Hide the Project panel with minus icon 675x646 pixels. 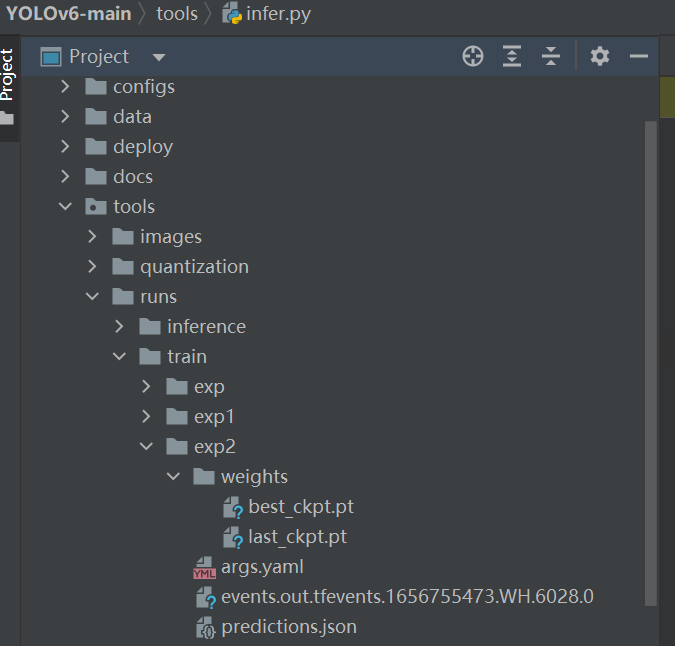[x=639, y=56]
